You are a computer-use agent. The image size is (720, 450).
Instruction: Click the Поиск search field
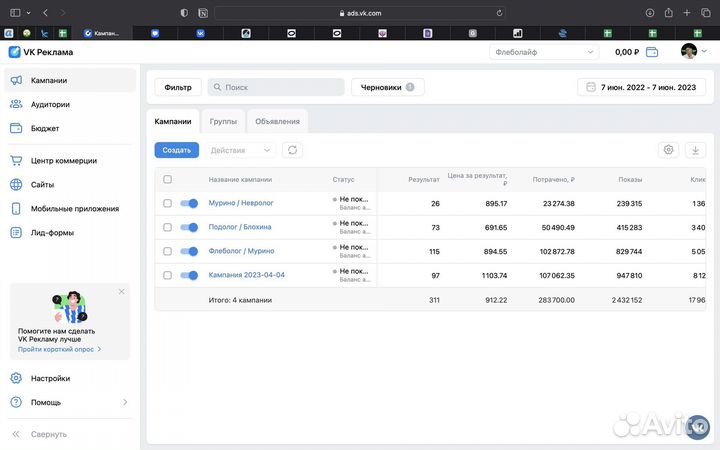[276, 87]
